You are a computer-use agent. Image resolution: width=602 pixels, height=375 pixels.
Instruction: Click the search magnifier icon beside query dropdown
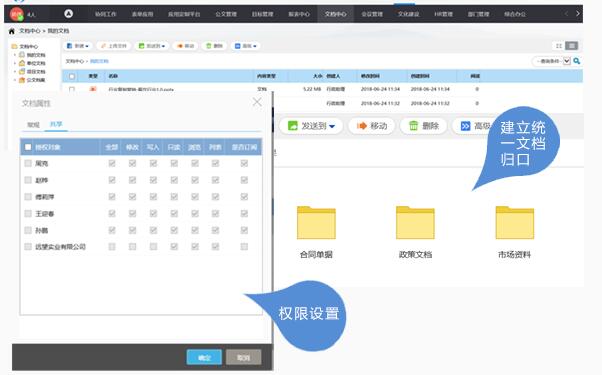click(x=576, y=61)
